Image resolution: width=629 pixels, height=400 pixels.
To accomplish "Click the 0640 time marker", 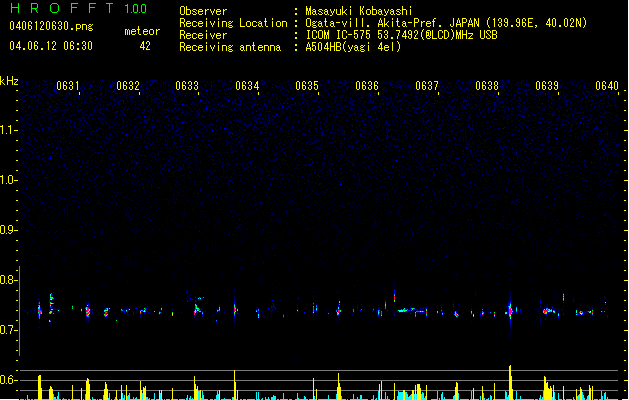I will point(607,86).
